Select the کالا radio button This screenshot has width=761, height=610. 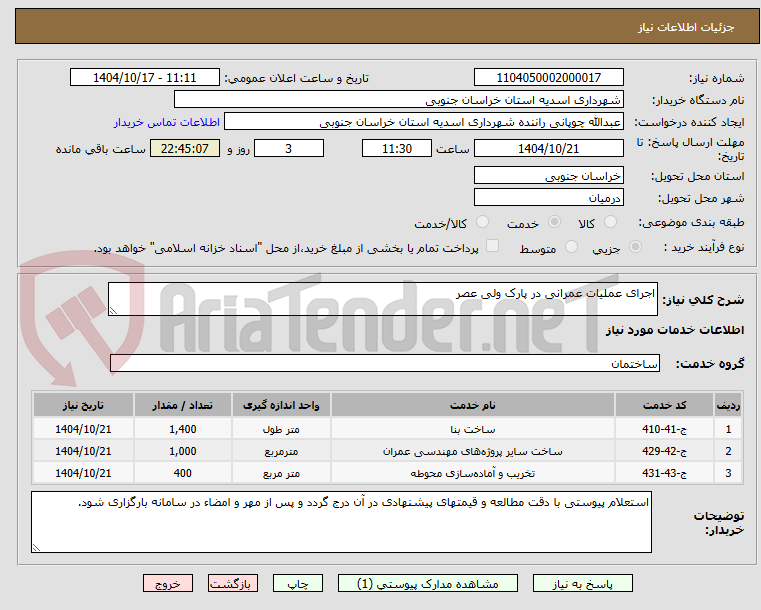coord(610,222)
